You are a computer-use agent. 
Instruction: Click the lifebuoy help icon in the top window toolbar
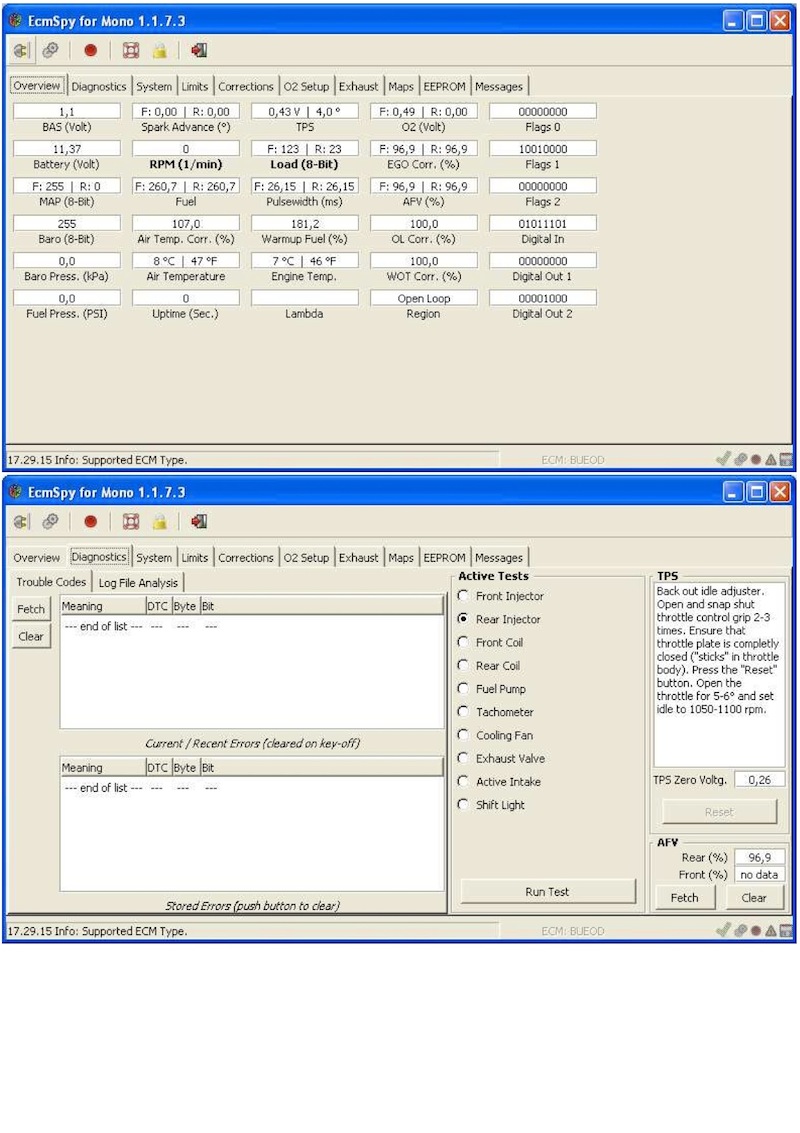pos(131,51)
